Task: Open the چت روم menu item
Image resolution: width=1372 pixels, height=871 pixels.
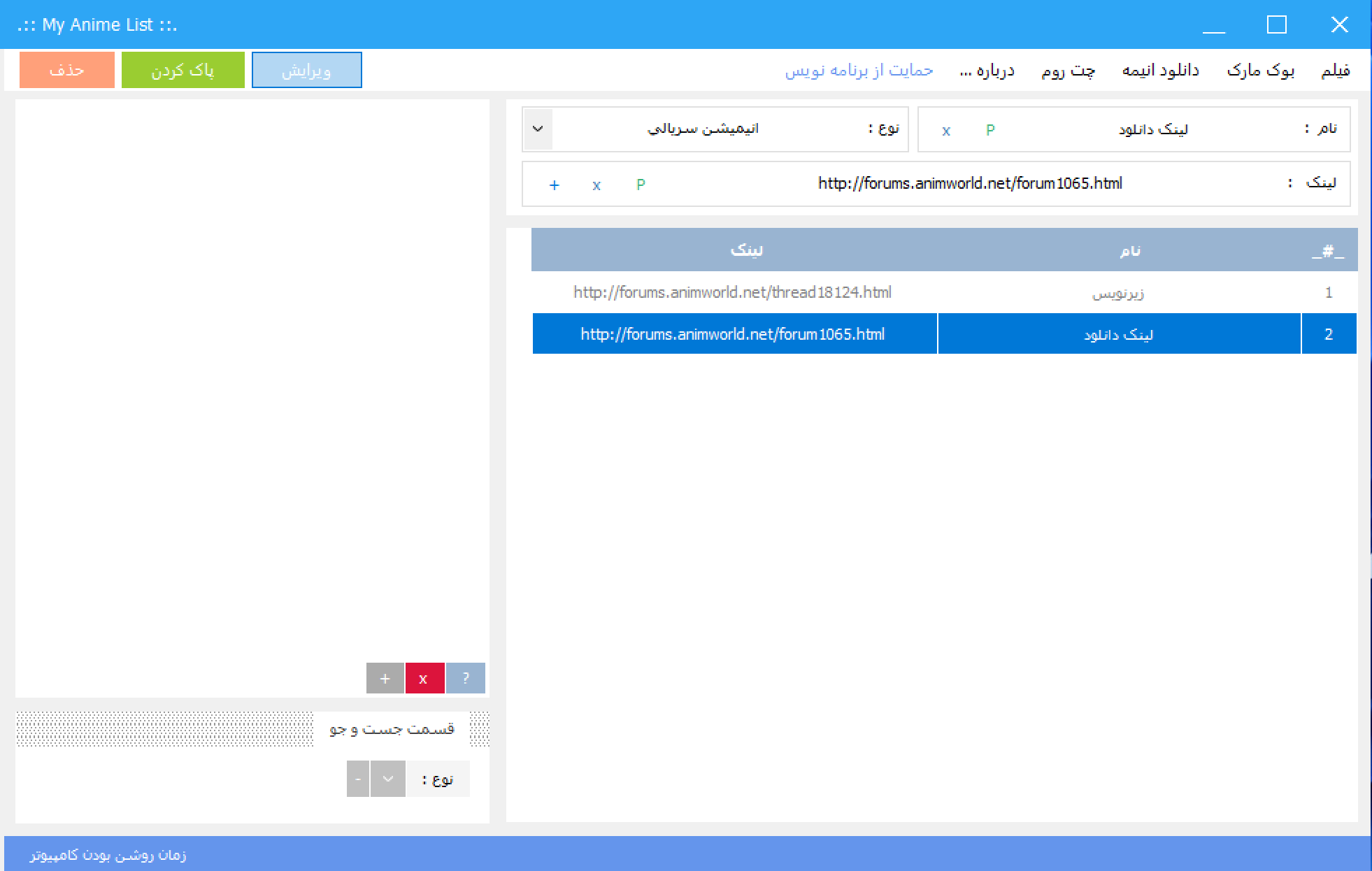Action: pyautogui.click(x=1069, y=69)
